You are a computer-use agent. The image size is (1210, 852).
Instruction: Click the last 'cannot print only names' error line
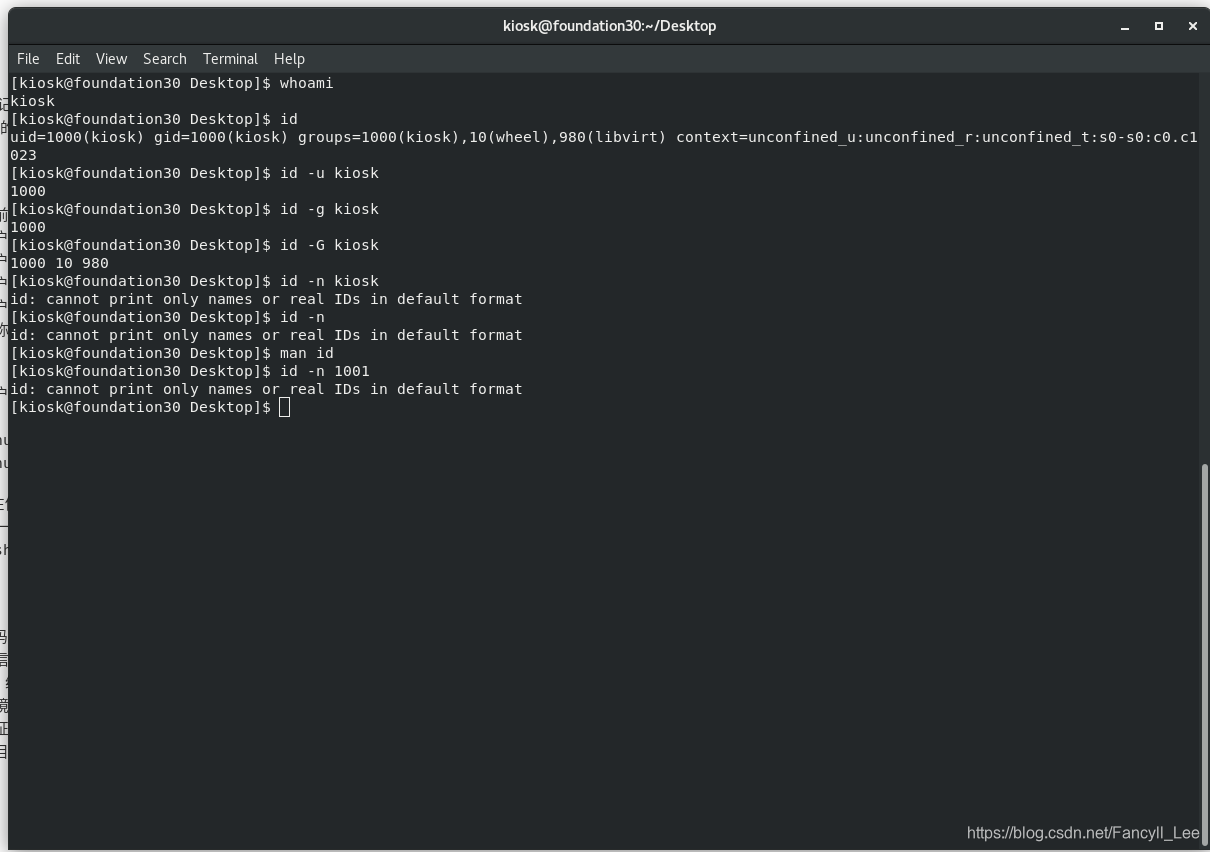[266, 389]
